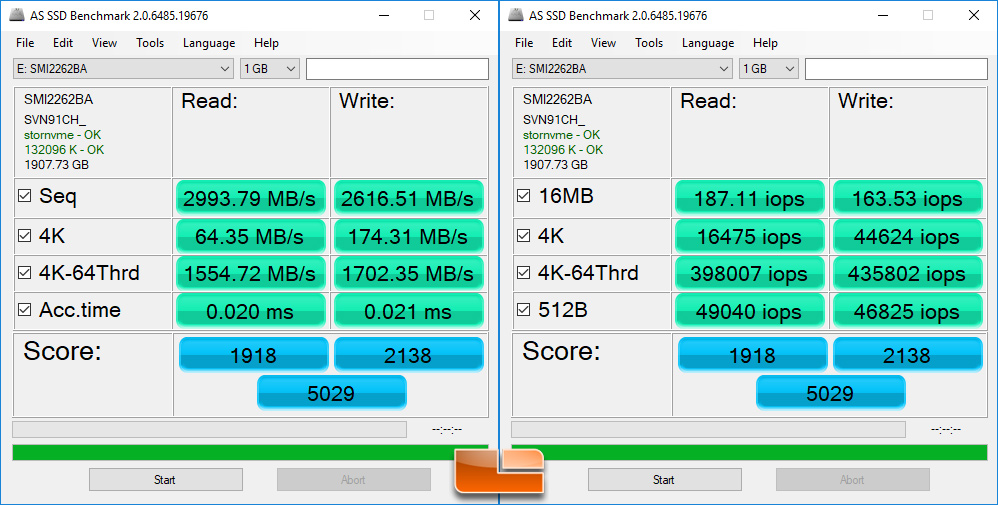Open the 1 GB size dropdown in left window

(x=270, y=69)
